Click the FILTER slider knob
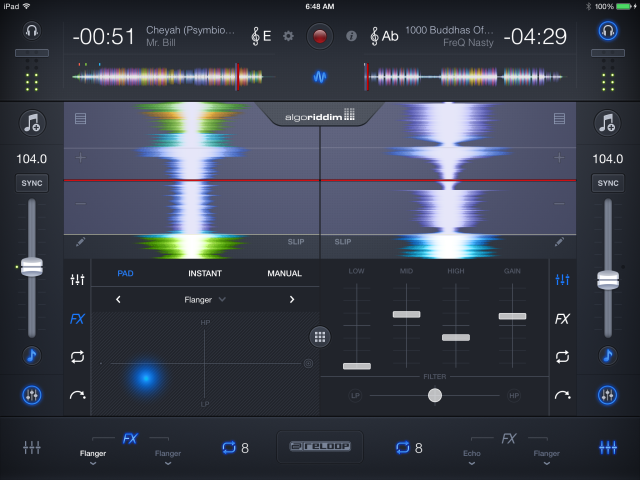 [434, 396]
